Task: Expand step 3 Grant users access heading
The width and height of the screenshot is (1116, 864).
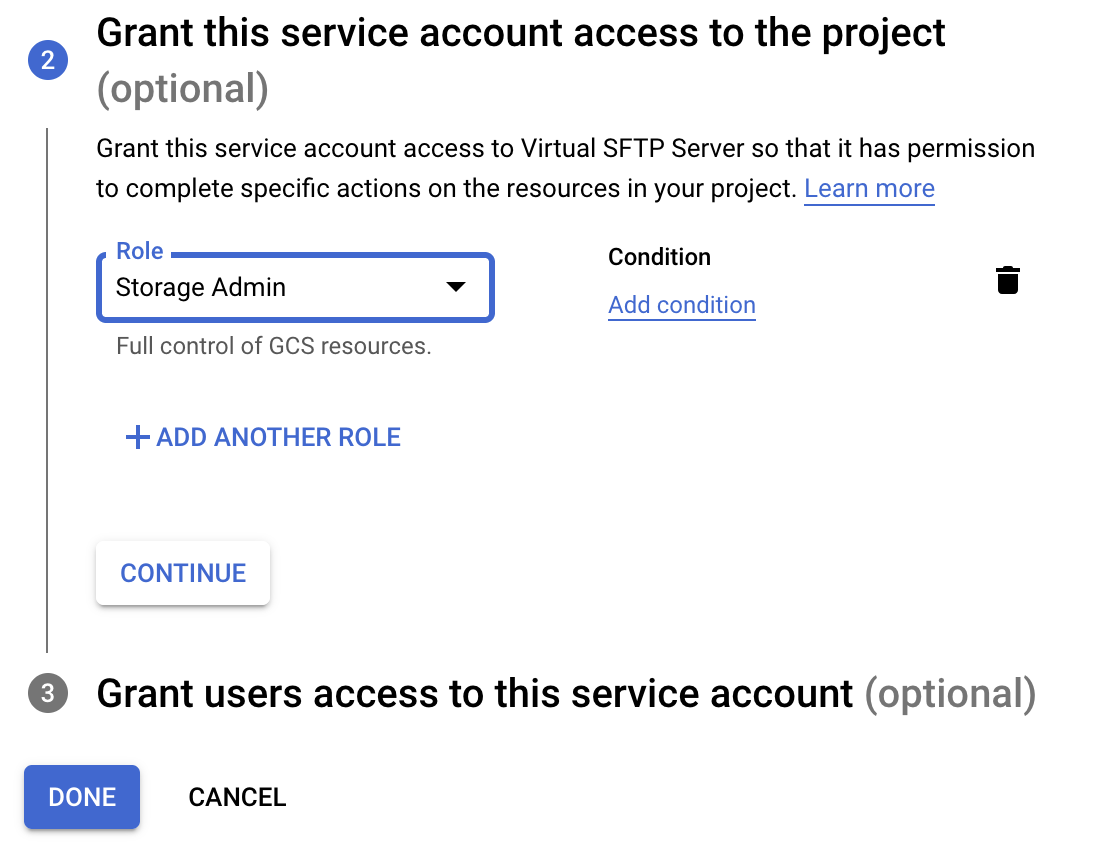Action: coord(566,694)
